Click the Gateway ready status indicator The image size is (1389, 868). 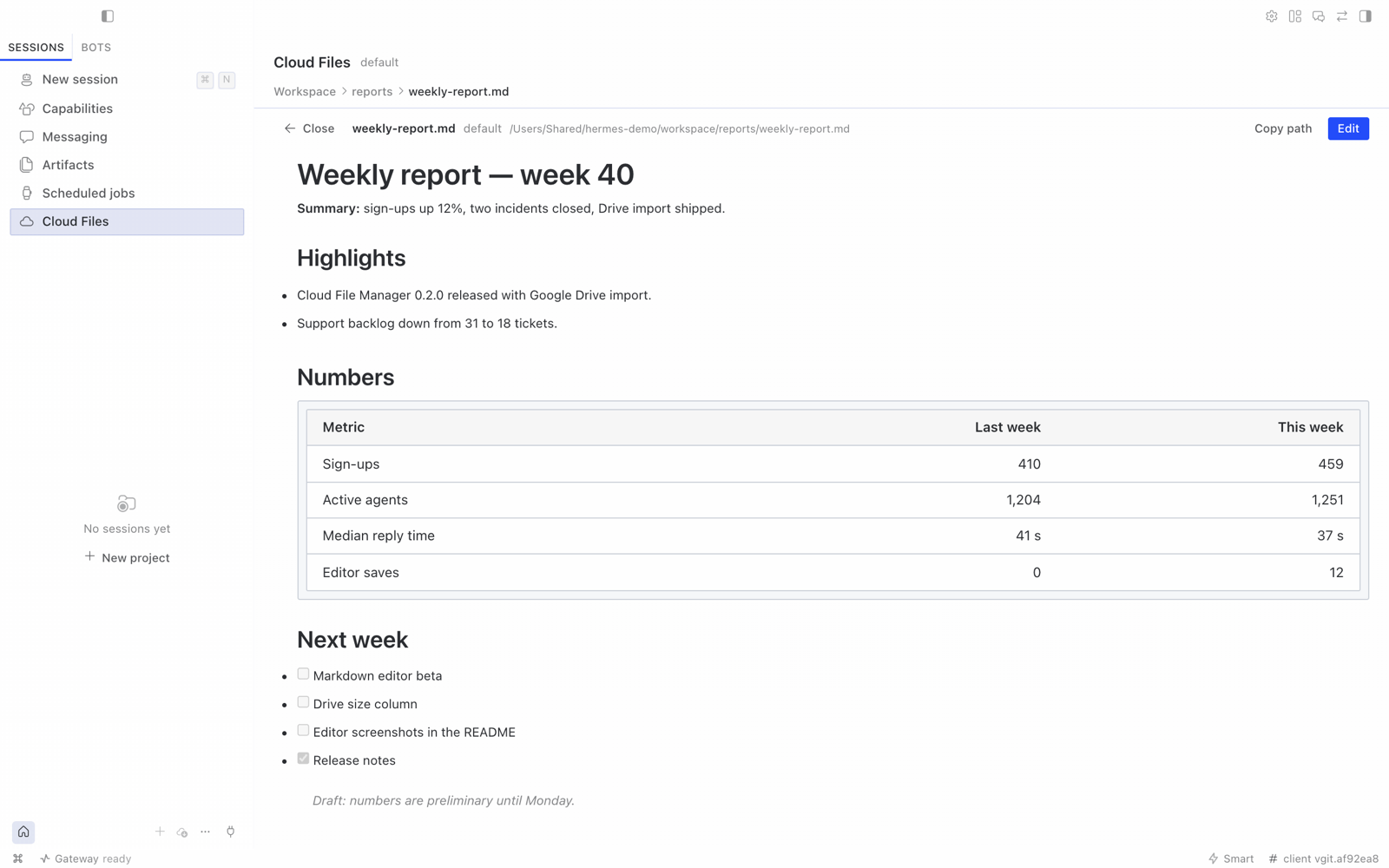[85, 858]
